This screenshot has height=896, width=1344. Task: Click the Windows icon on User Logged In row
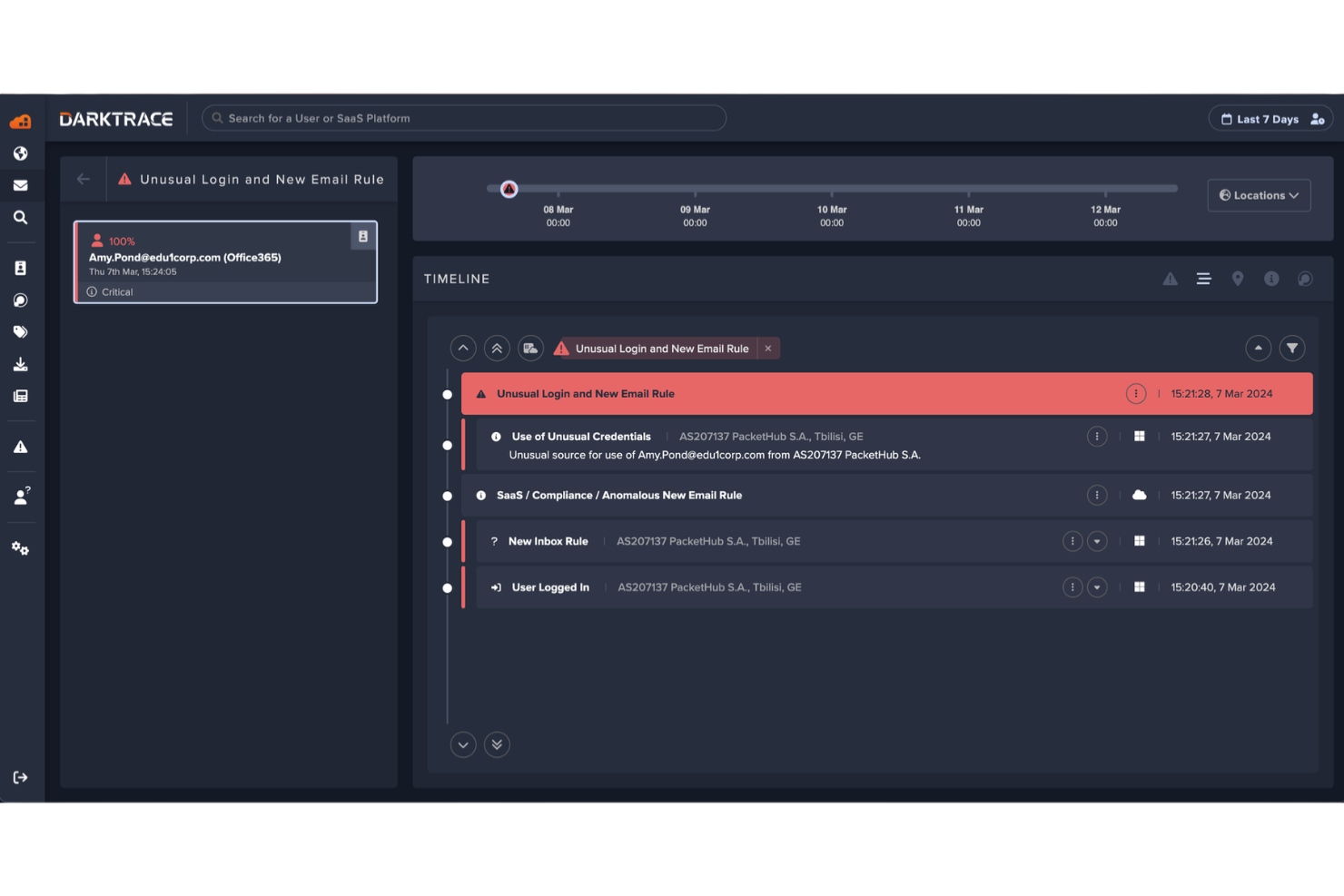click(1139, 587)
